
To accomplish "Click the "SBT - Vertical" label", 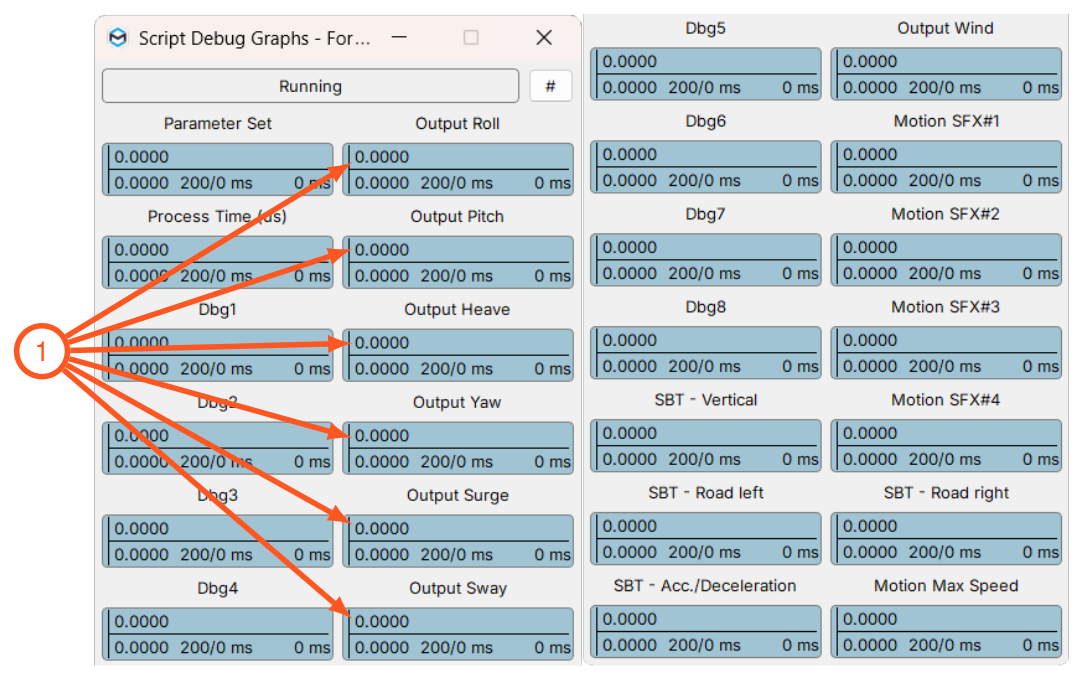I will tap(706, 400).
